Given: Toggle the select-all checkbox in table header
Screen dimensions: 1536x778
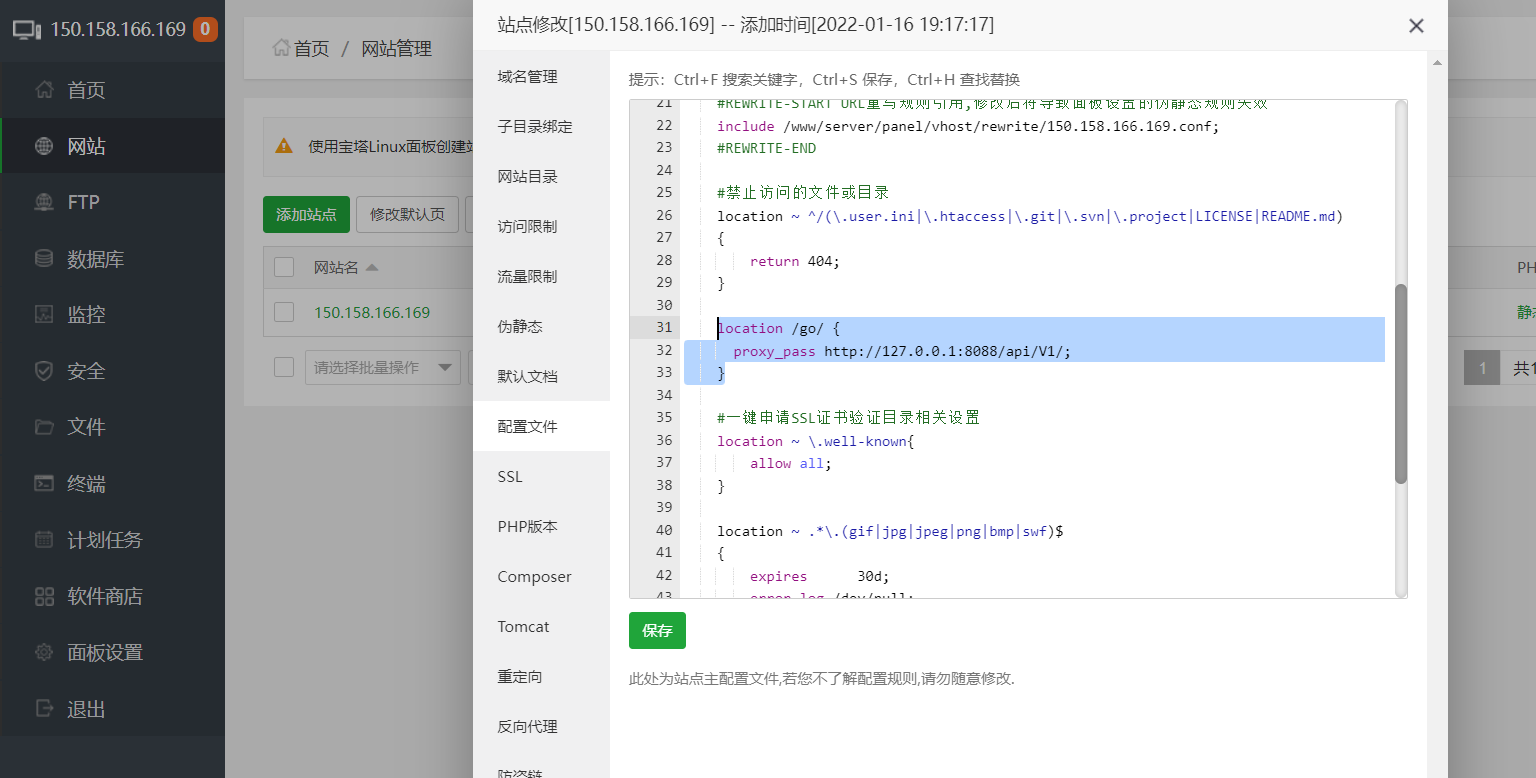Looking at the screenshot, I should click(x=284, y=267).
